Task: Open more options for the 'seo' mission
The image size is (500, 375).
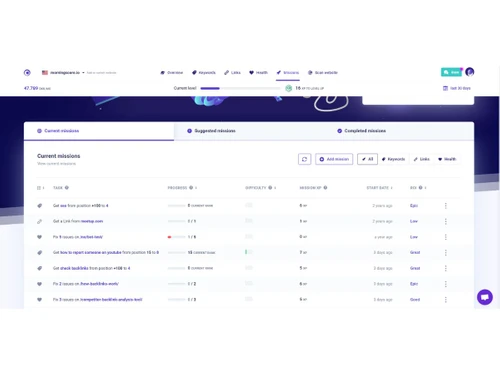Action: click(446, 206)
